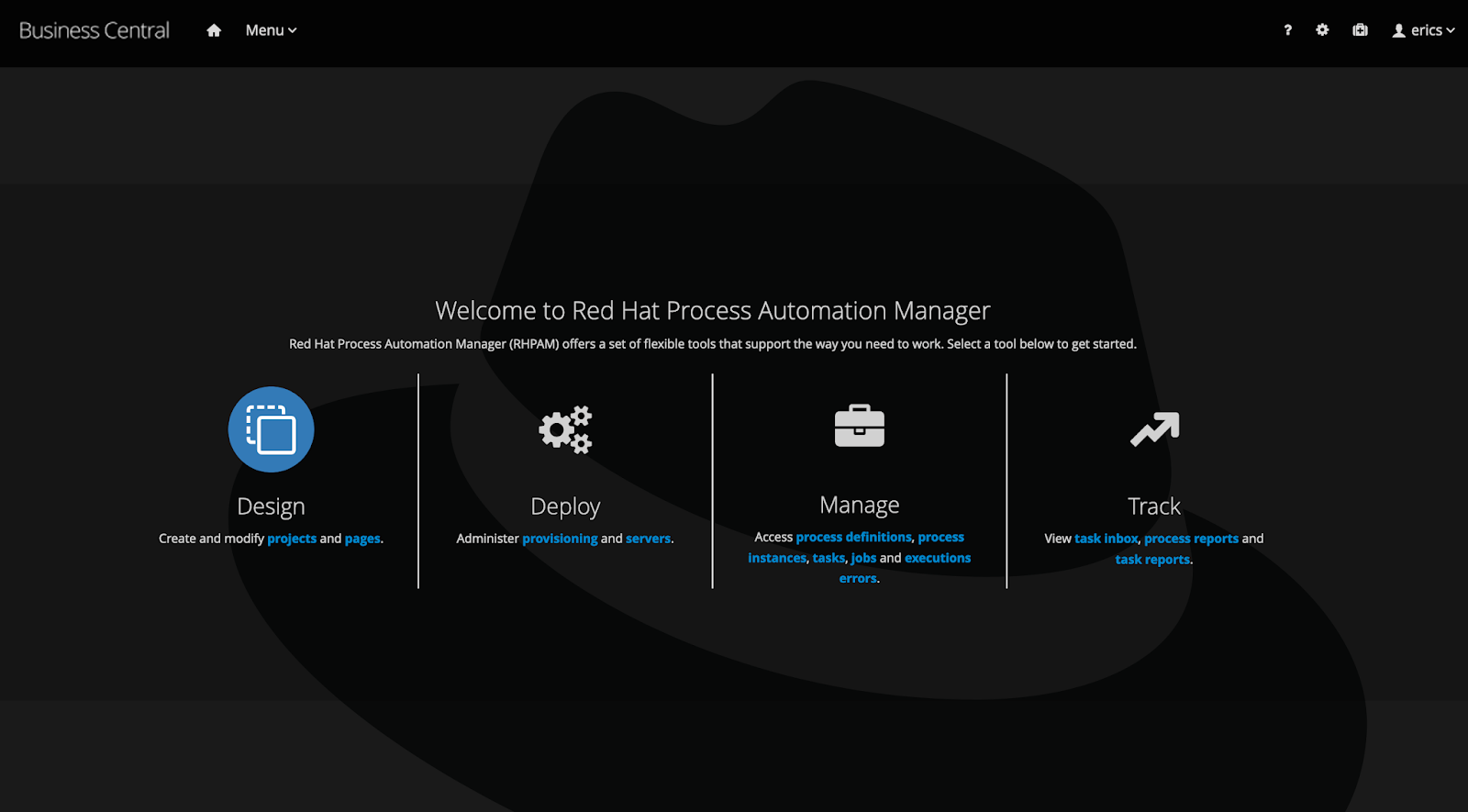This screenshot has width=1468, height=812.
Task: Open the pages link under Design
Action: (362, 539)
